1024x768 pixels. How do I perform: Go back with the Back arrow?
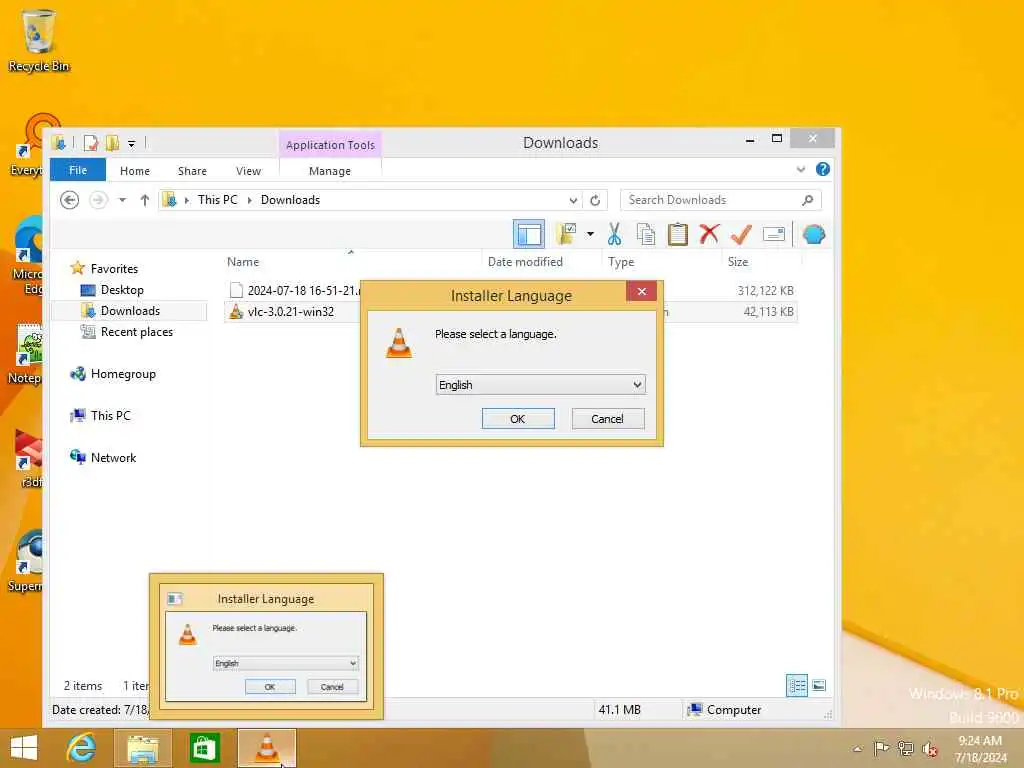click(69, 200)
